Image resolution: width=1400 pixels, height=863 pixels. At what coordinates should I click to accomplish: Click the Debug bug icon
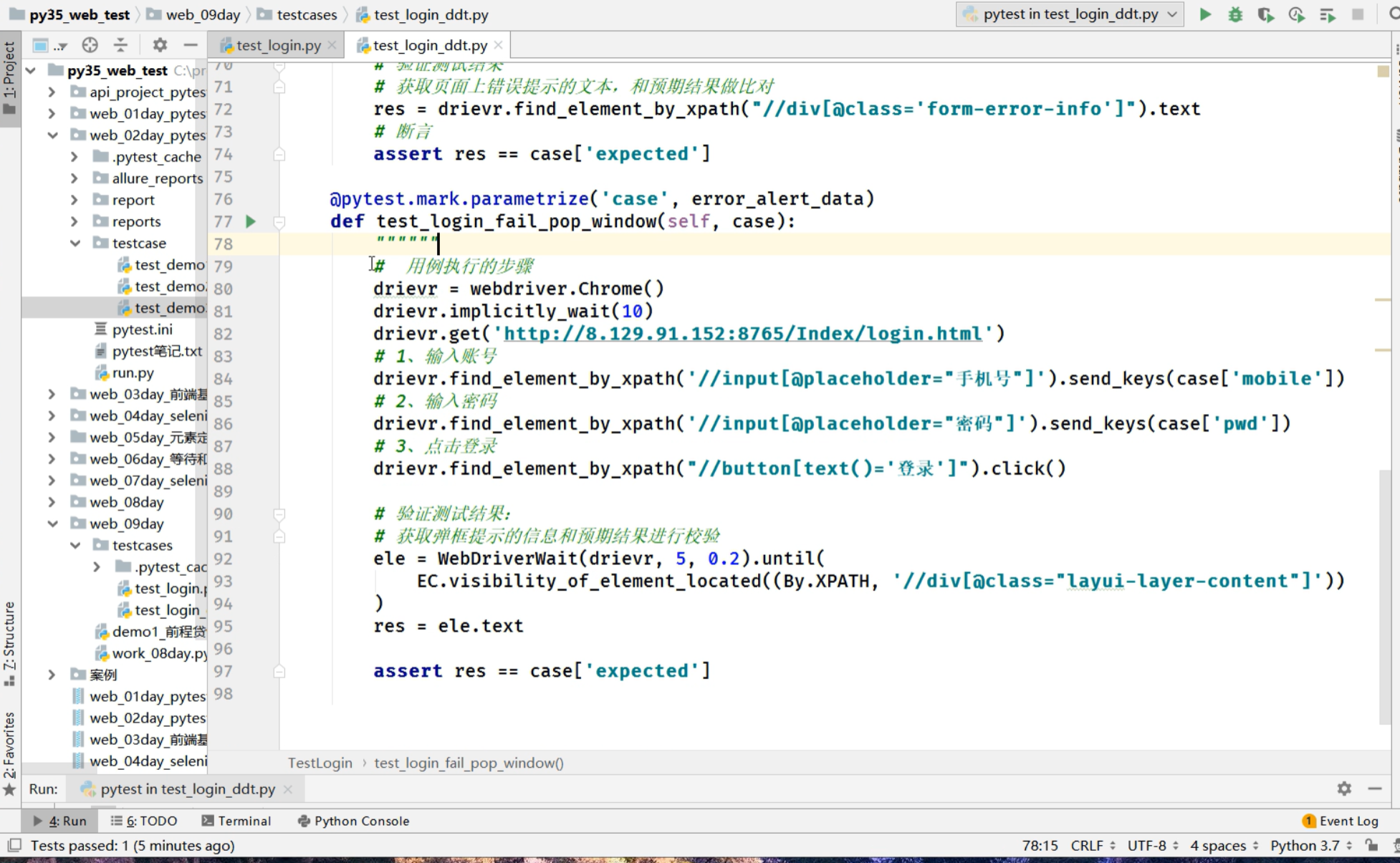pos(1235,14)
